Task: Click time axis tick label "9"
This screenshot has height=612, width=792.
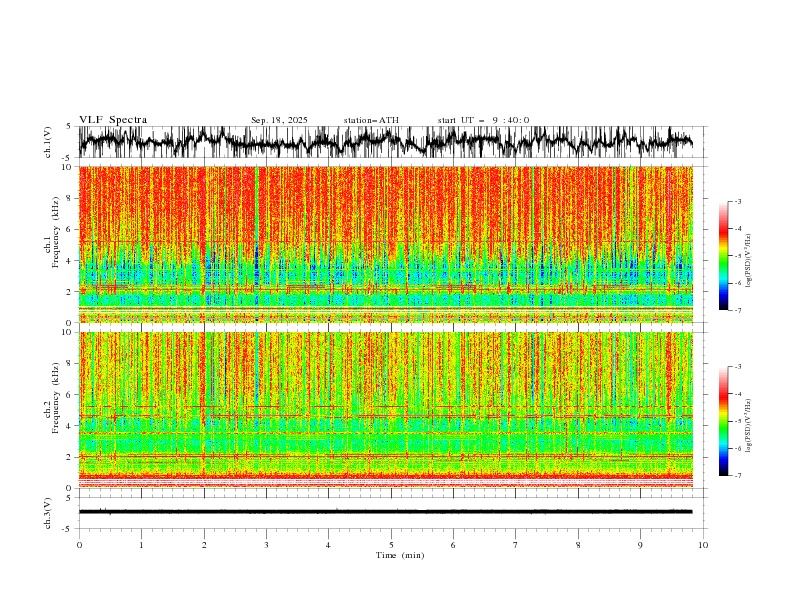Action: (640, 545)
